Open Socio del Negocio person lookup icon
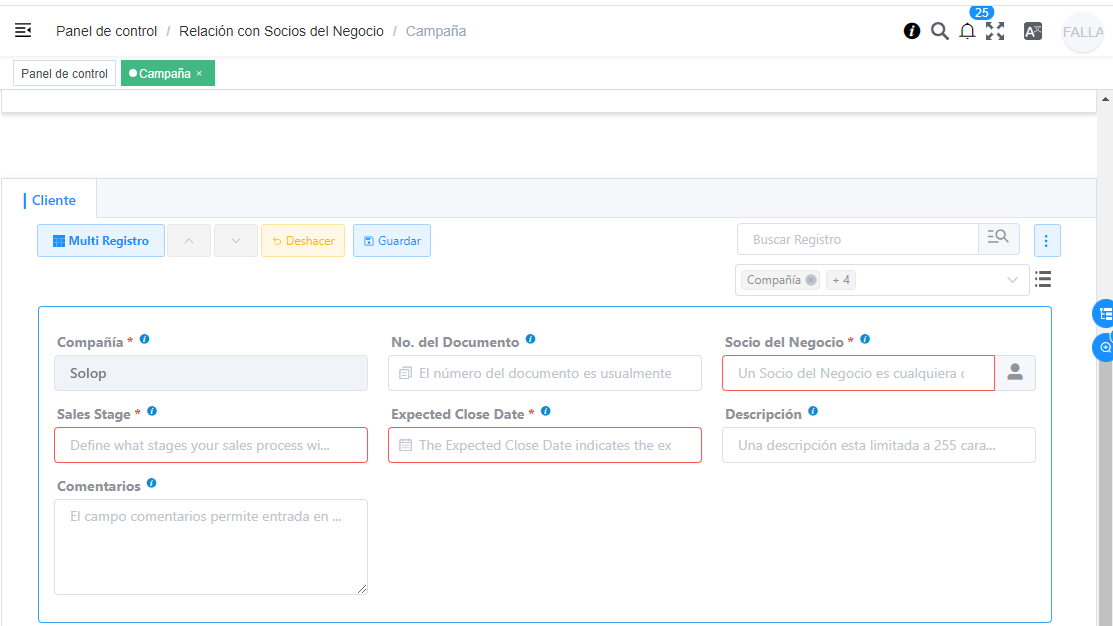Screen dimensions: 1113x626 click(x=1015, y=373)
